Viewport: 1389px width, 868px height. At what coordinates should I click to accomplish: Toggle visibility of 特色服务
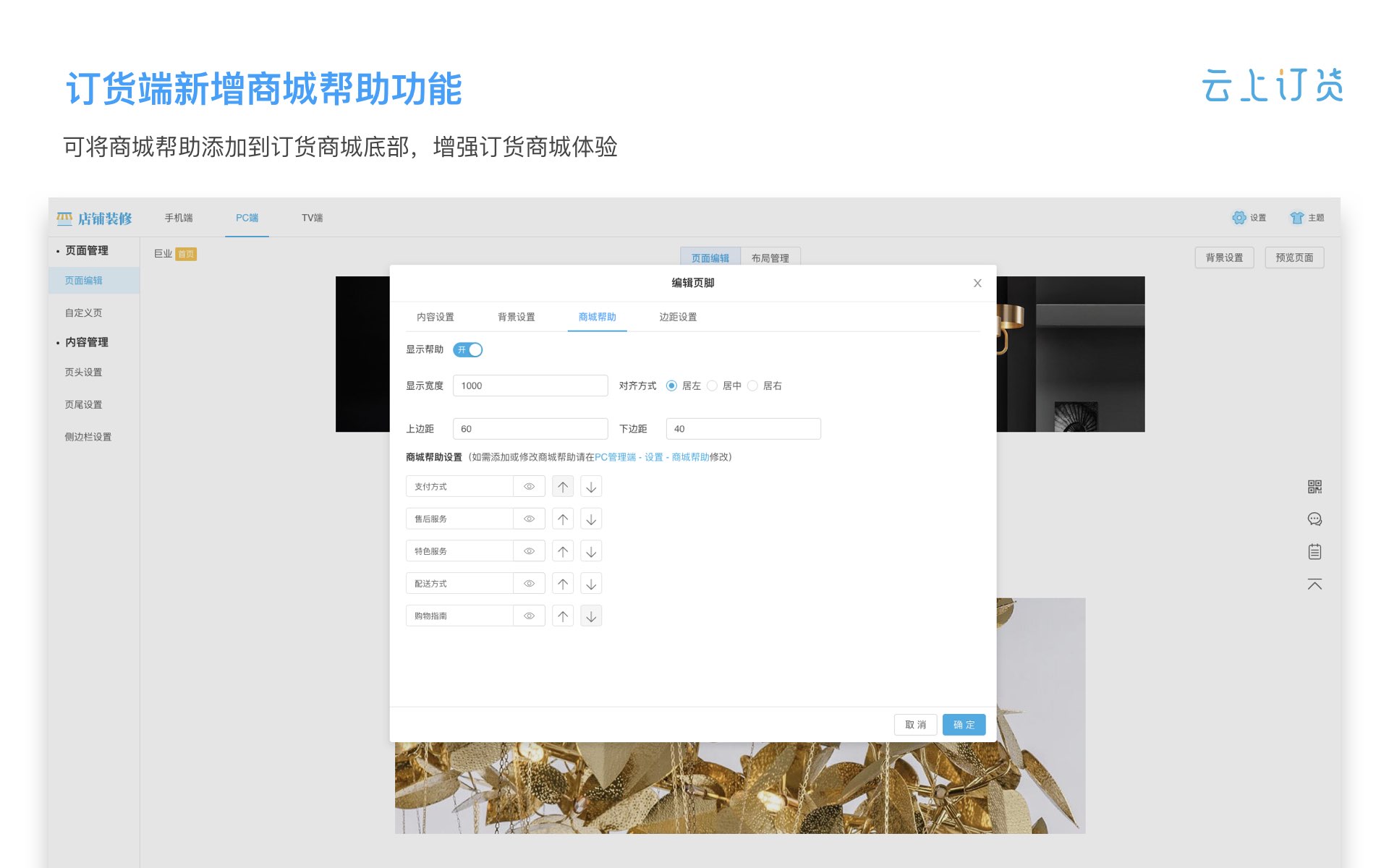(x=530, y=551)
